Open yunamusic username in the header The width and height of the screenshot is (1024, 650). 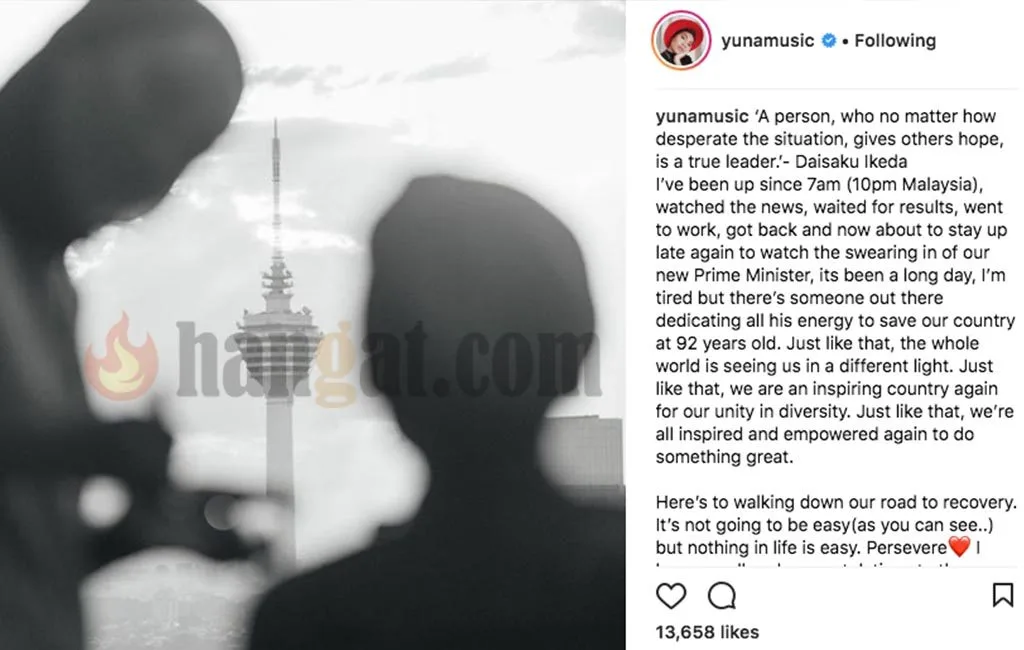(x=767, y=41)
